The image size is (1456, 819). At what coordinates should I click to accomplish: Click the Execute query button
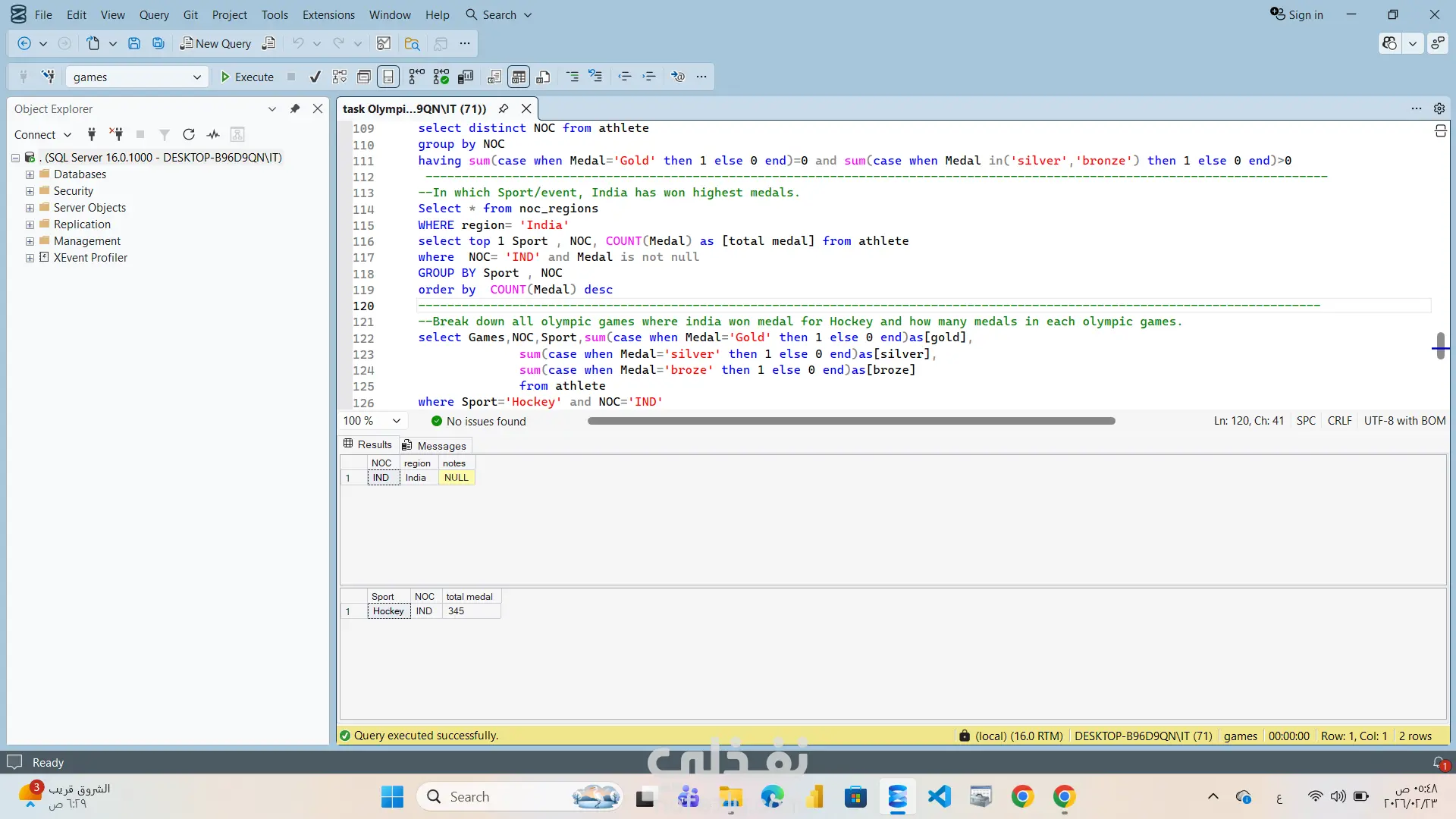tap(246, 77)
